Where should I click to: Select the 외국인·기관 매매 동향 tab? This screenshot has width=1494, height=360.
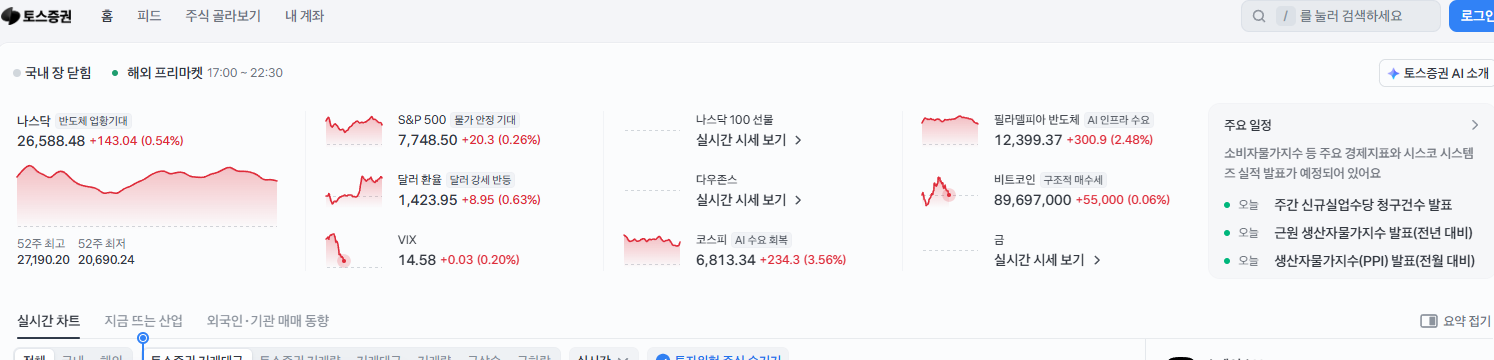(x=268, y=321)
